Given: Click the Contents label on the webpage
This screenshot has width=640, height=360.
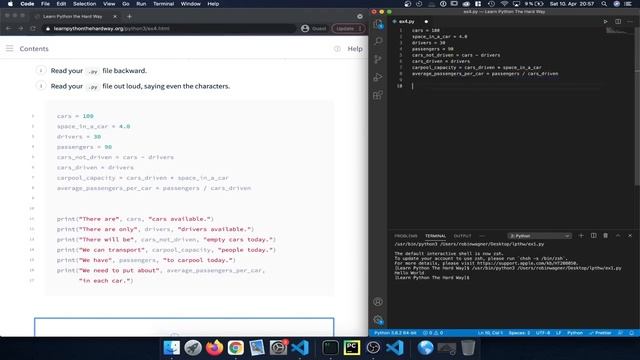Looking at the screenshot, I should coord(34,49).
